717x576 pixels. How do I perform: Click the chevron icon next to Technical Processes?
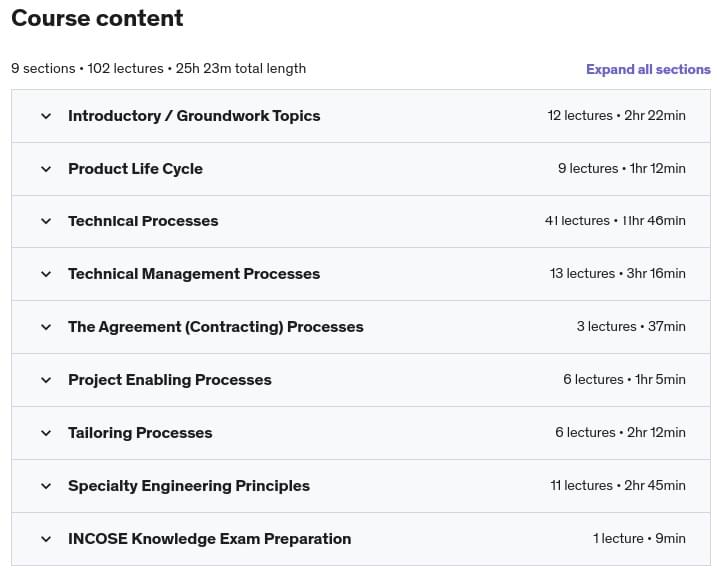(45, 221)
